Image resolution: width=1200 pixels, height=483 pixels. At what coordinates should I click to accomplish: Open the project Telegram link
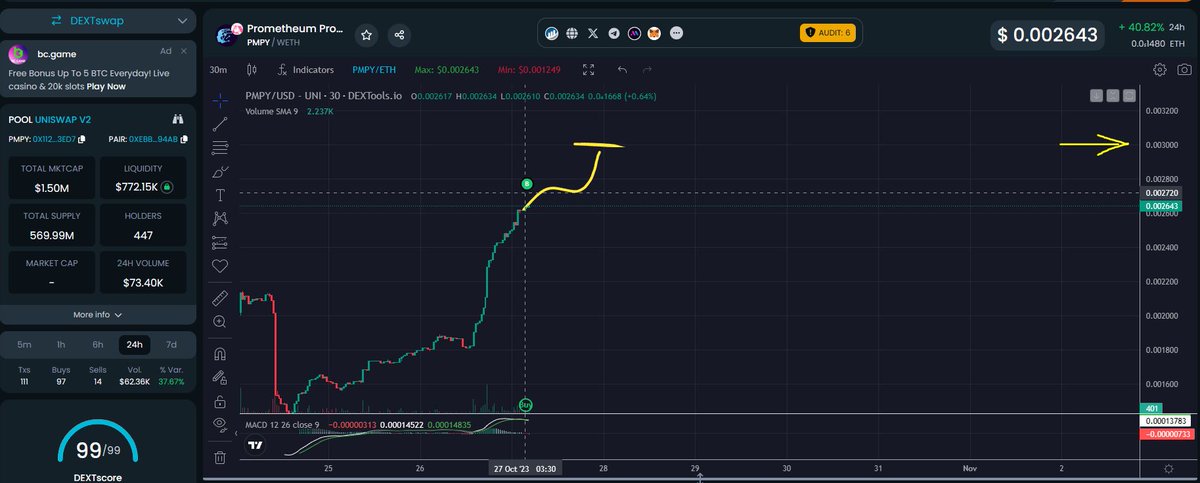point(614,33)
